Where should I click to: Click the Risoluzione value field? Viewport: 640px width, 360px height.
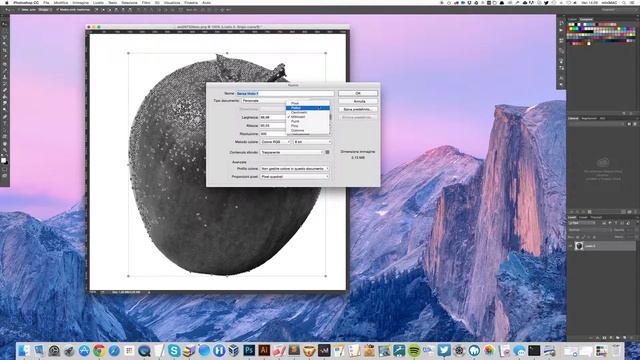(273, 133)
